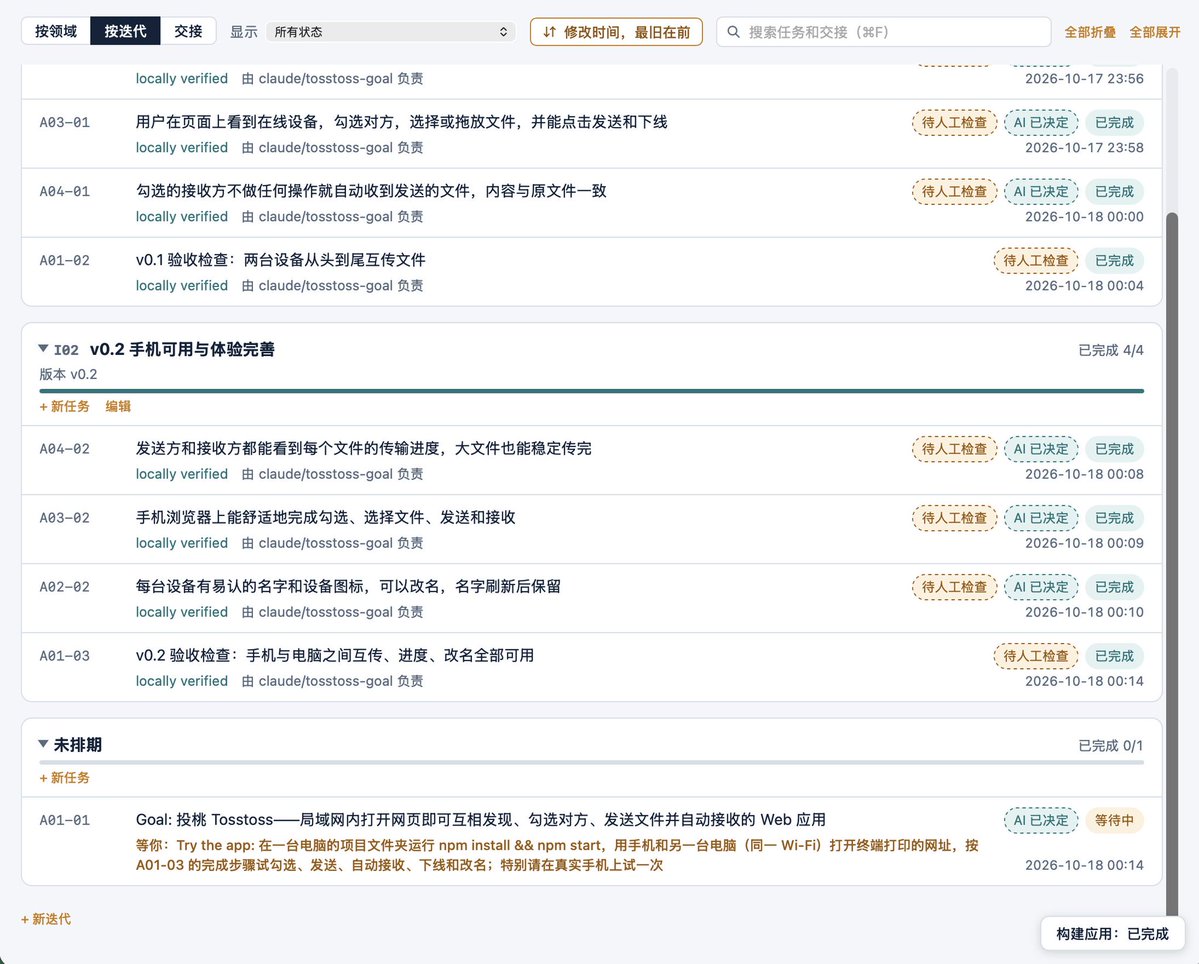This screenshot has width=1199, height=964.
Task: Switch to the 按领域 tab
Action: pos(56,31)
